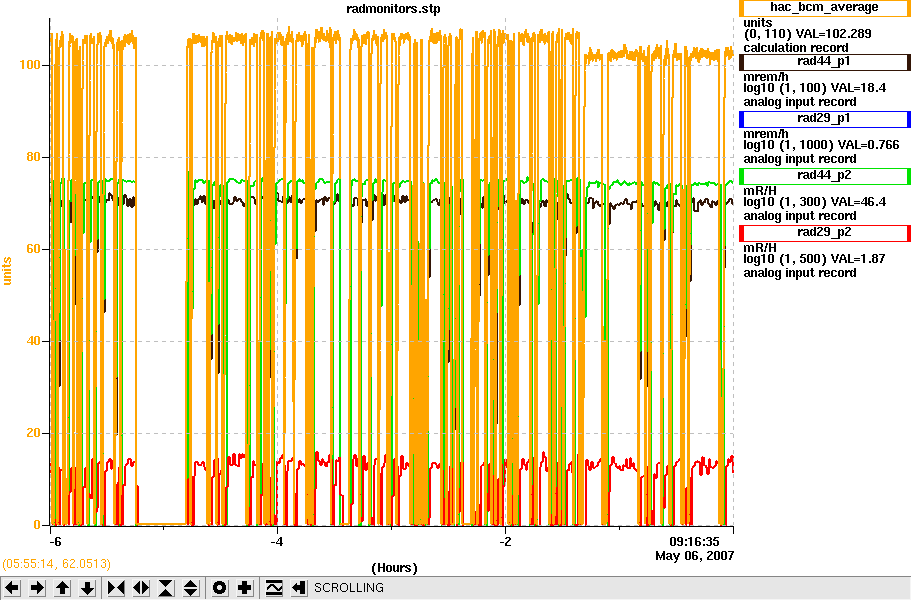The height and width of the screenshot is (600, 911).
Task: Click the pan up arrow button
Action: click(63, 588)
